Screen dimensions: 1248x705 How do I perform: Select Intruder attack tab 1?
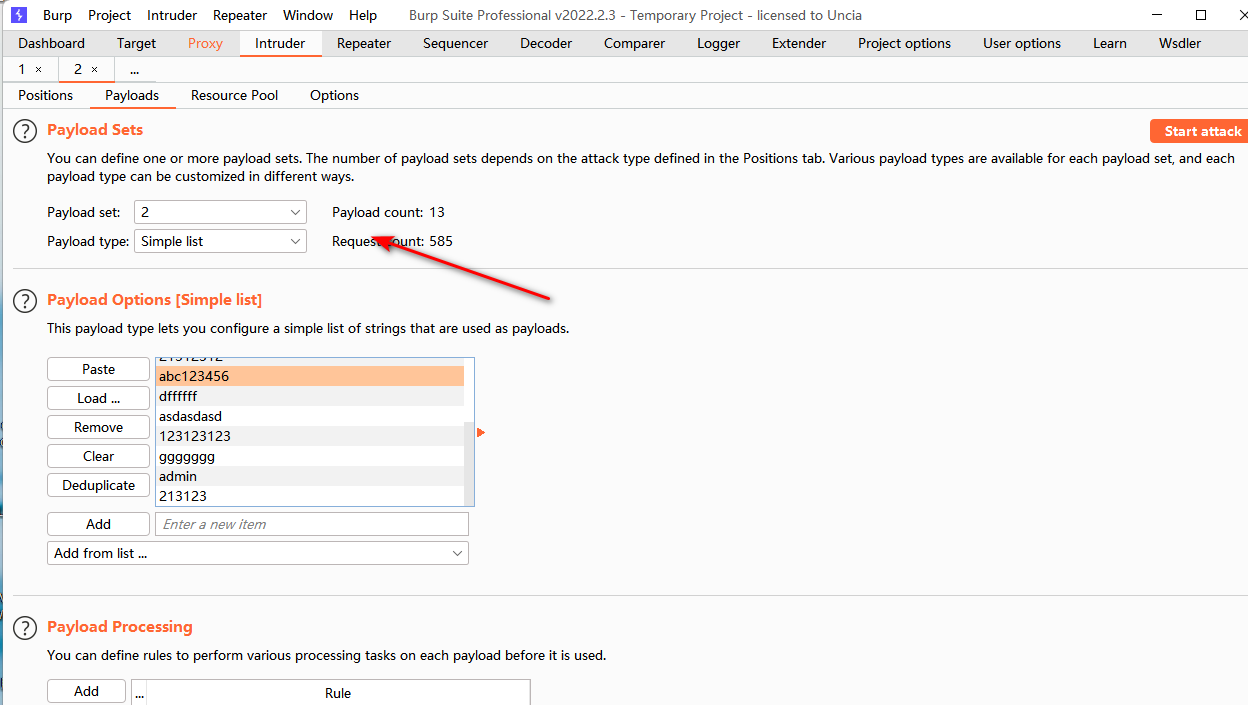point(22,70)
